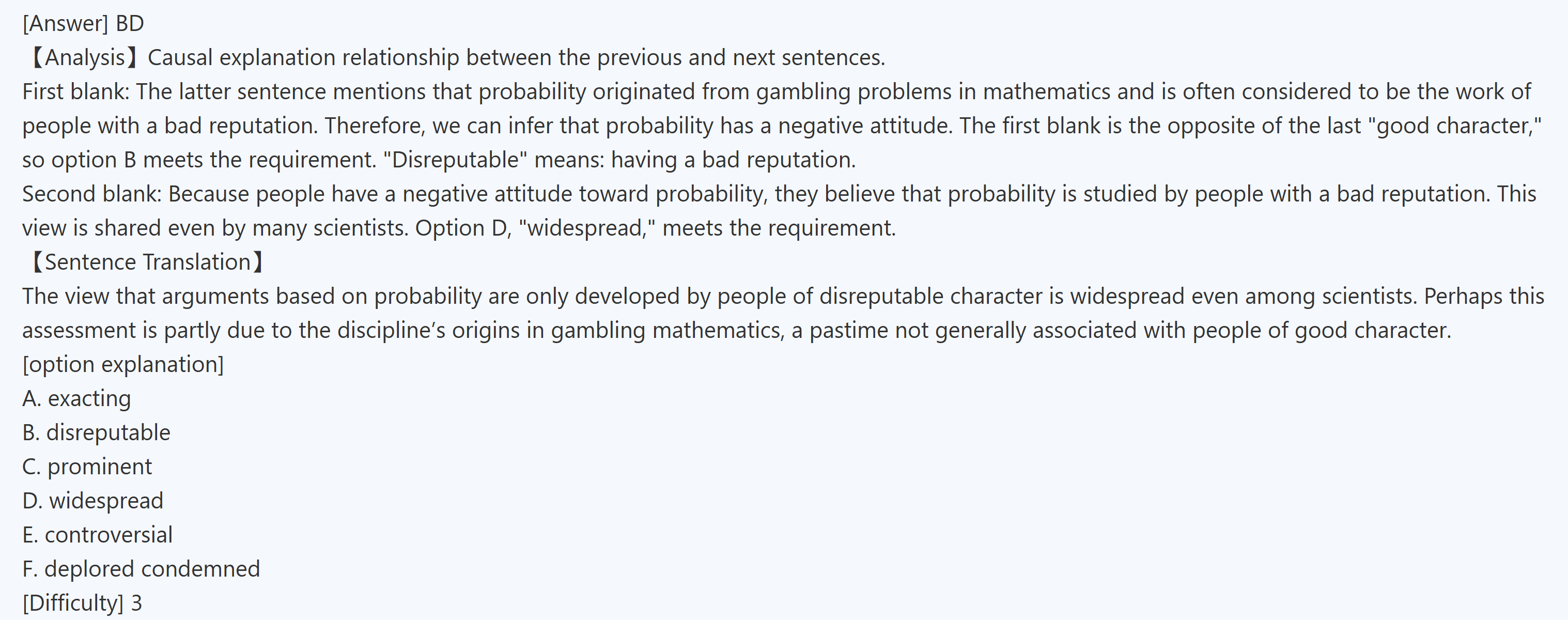
Task: Select option E. controversial
Action: pos(98,535)
